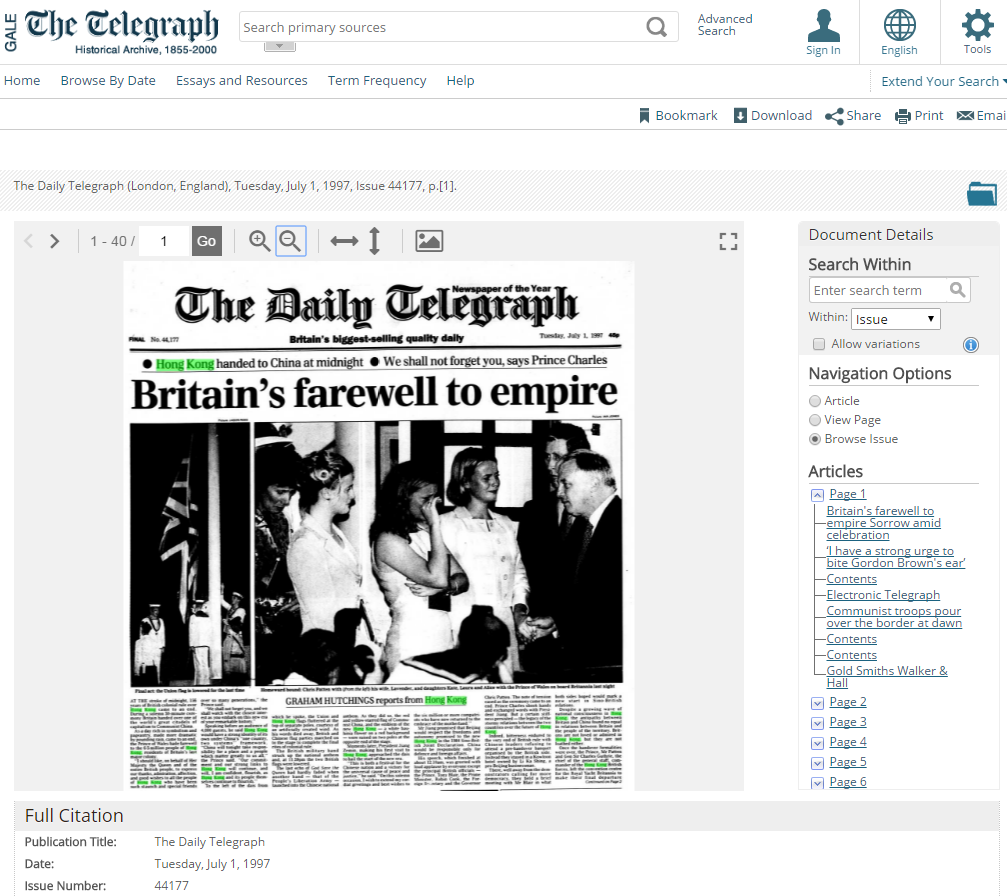Click the search magnifier icon in header
The image size is (1007, 896).
coord(656,27)
